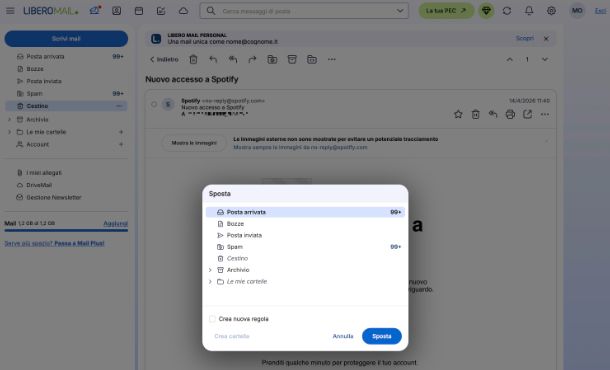The width and height of the screenshot is (610, 370).
Task: Go to next message chevron down
Action: [x=545, y=60]
